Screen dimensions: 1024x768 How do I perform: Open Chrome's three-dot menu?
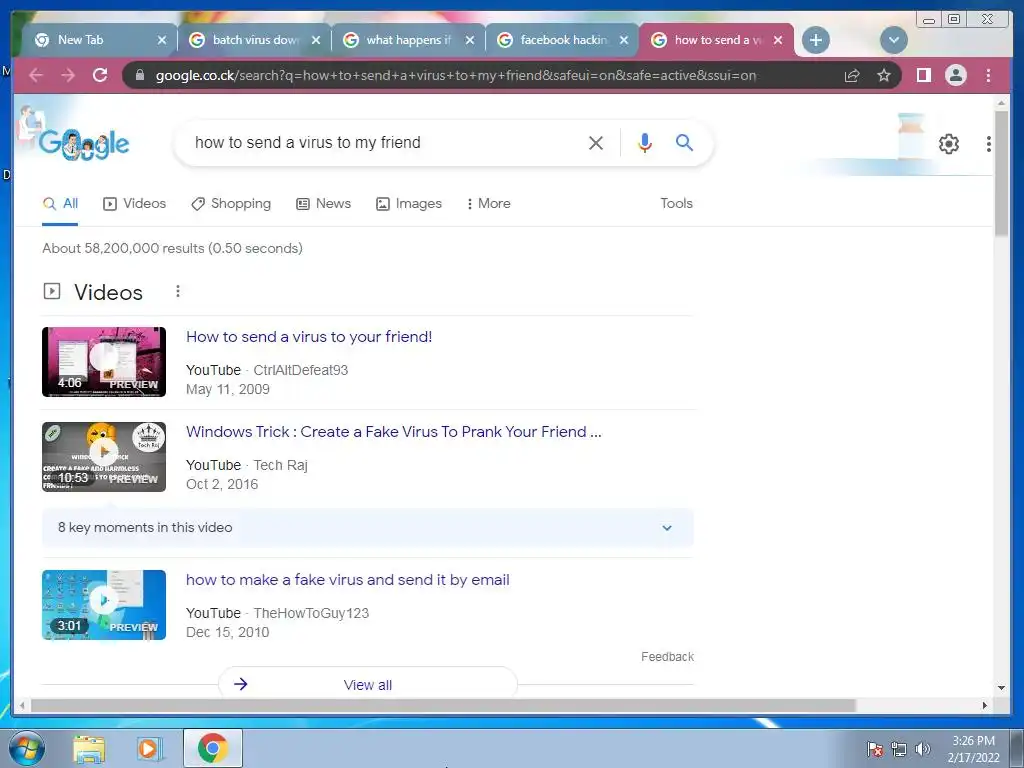tap(988, 76)
